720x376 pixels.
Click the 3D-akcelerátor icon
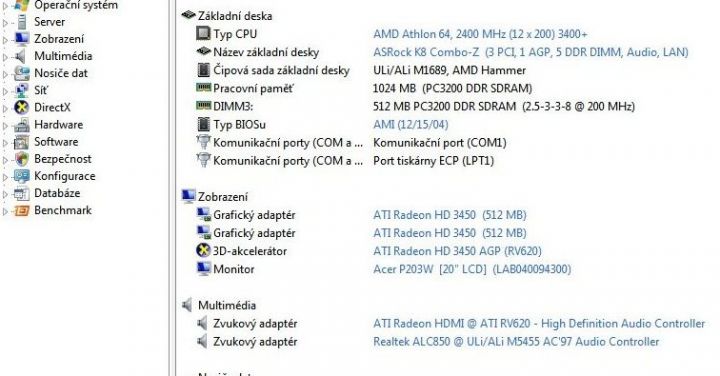pos(203,251)
